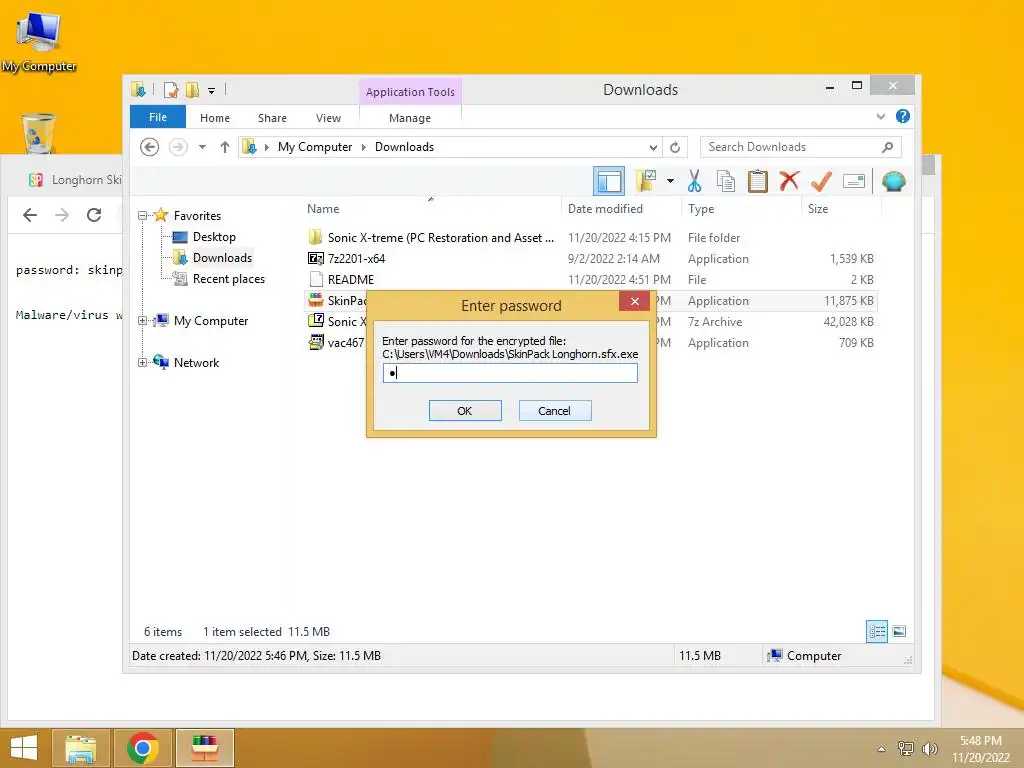The width and height of the screenshot is (1024, 768).
Task: Click the Explorer Forward arrow
Action: coord(178,147)
